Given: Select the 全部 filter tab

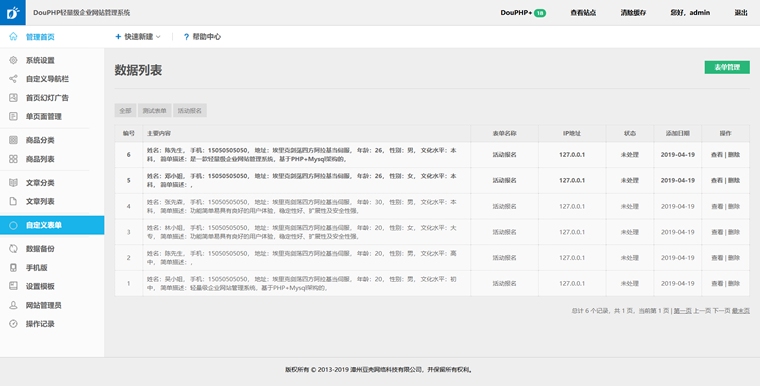Looking at the screenshot, I should 126,111.
